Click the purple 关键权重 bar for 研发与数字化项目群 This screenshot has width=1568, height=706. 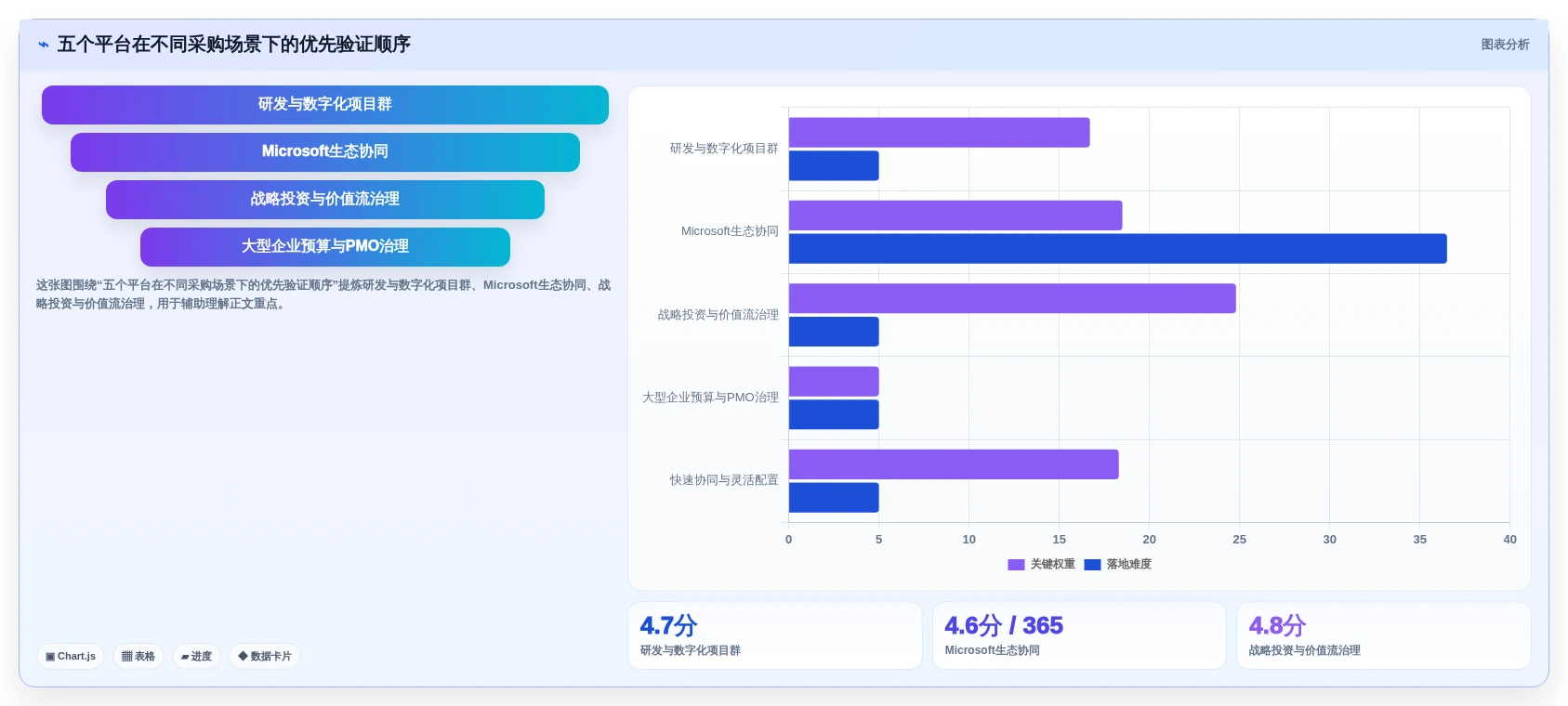(x=939, y=133)
